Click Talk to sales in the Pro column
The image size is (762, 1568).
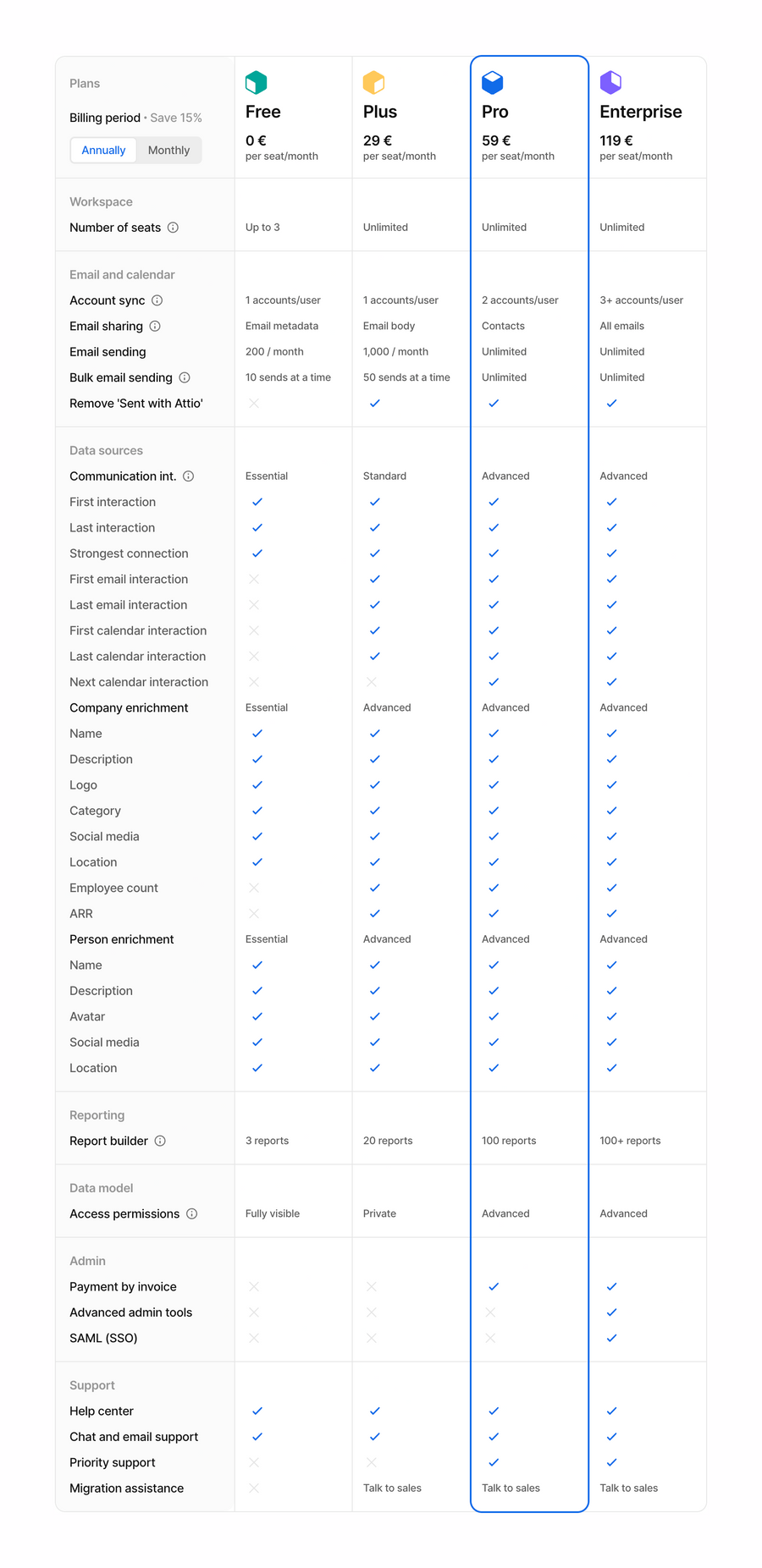[511, 1488]
